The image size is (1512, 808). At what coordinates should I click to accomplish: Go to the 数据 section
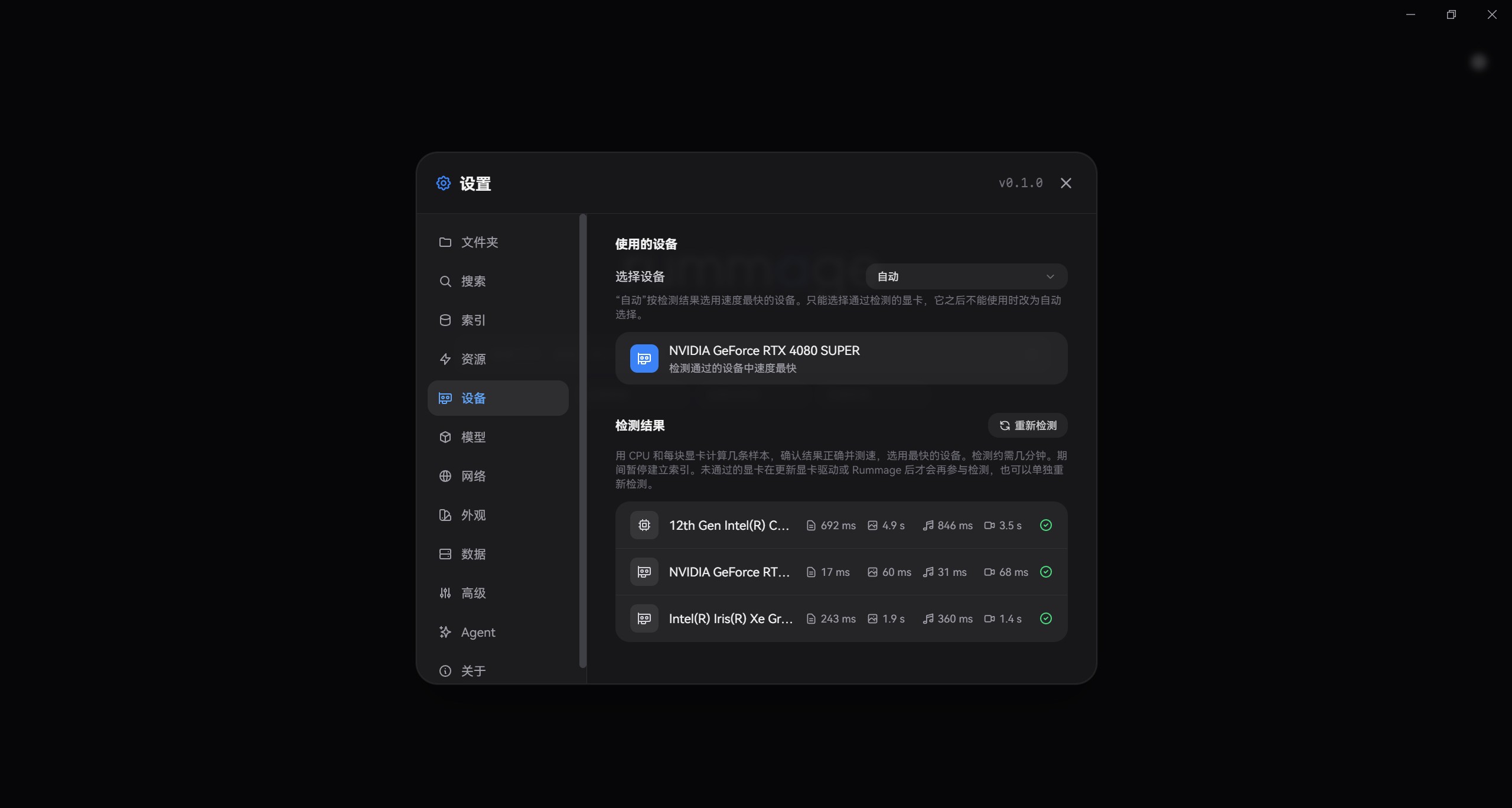tap(497, 554)
